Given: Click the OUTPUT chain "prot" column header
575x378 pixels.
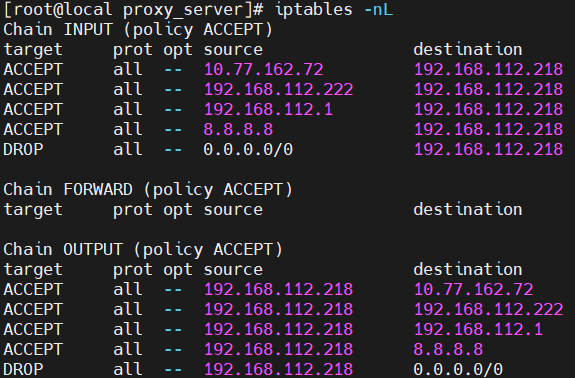Looking at the screenshot, I should 133,270.
